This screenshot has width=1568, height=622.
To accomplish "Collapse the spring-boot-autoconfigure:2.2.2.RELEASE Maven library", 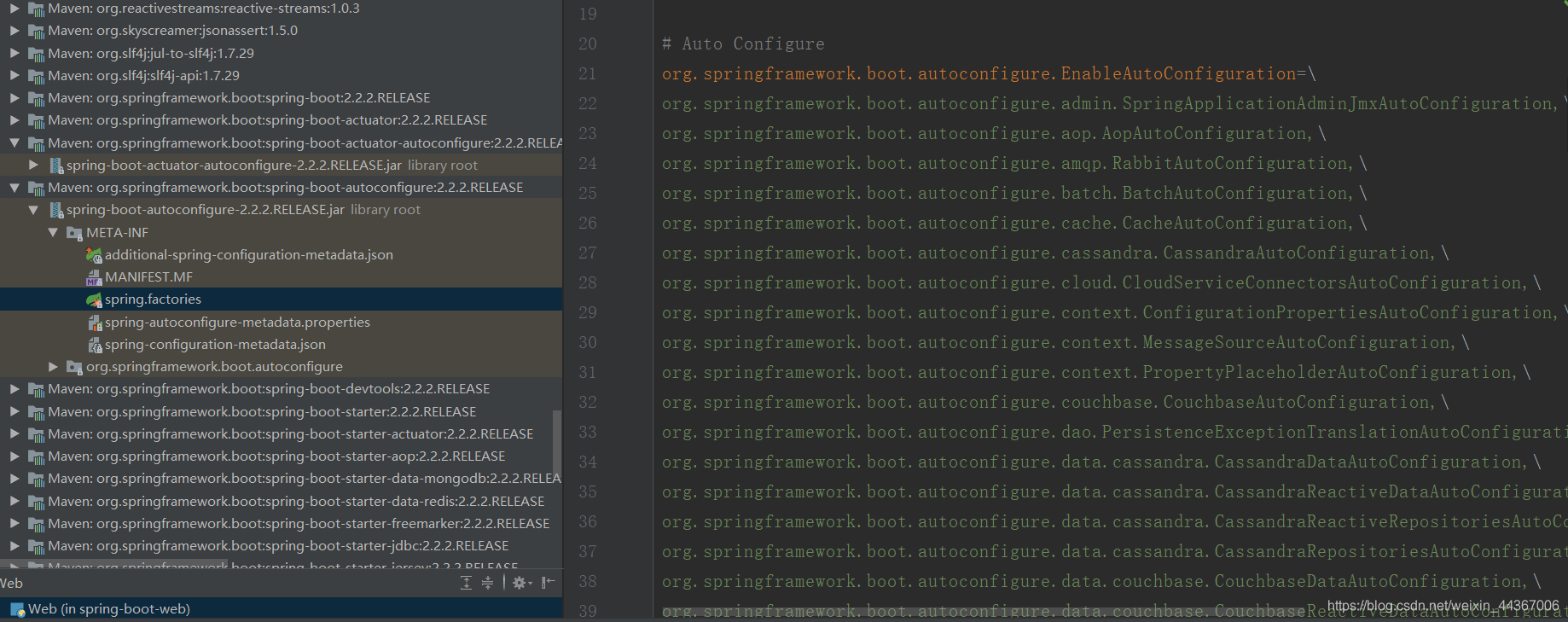I will [15, 188].
